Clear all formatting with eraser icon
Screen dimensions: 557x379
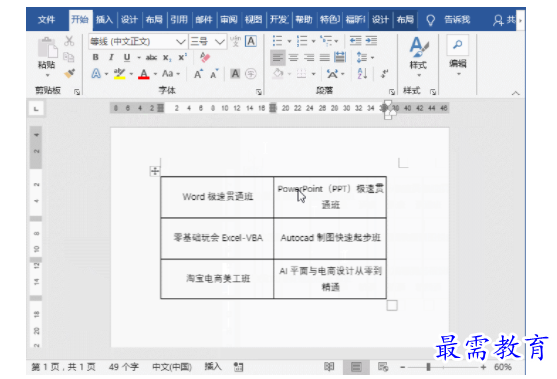coord(205,57)
